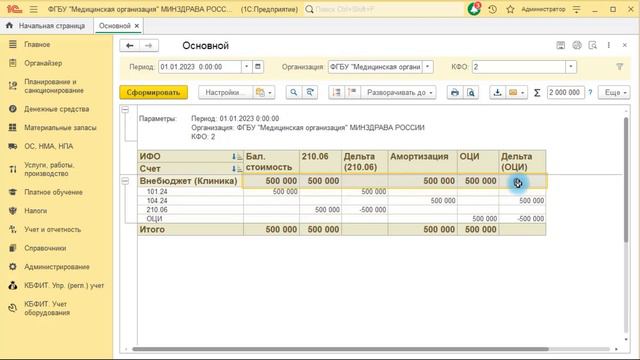Image resolution: width=640 pixels, height=360 pixels.
Task: Open the calendar picker for Период
Action: click(258, 67)
